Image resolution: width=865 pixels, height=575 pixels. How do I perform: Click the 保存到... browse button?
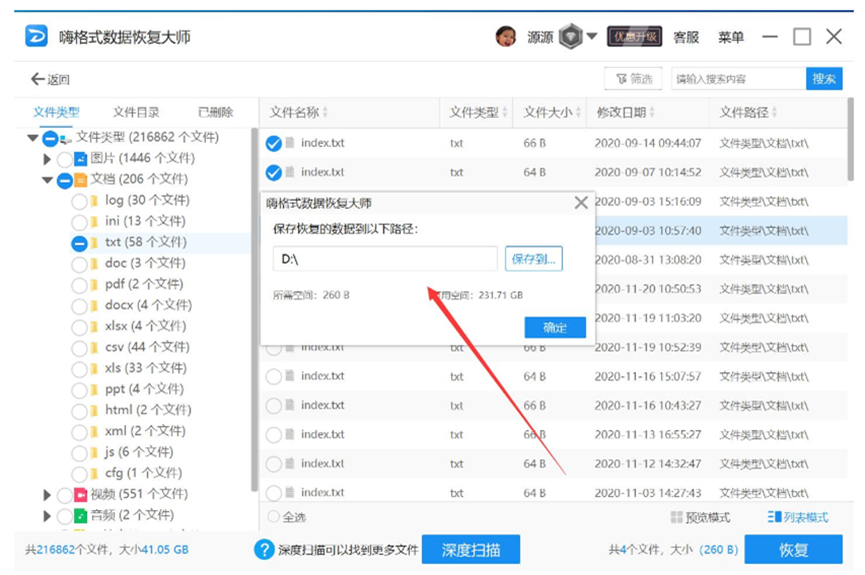[x=533, y=259]
